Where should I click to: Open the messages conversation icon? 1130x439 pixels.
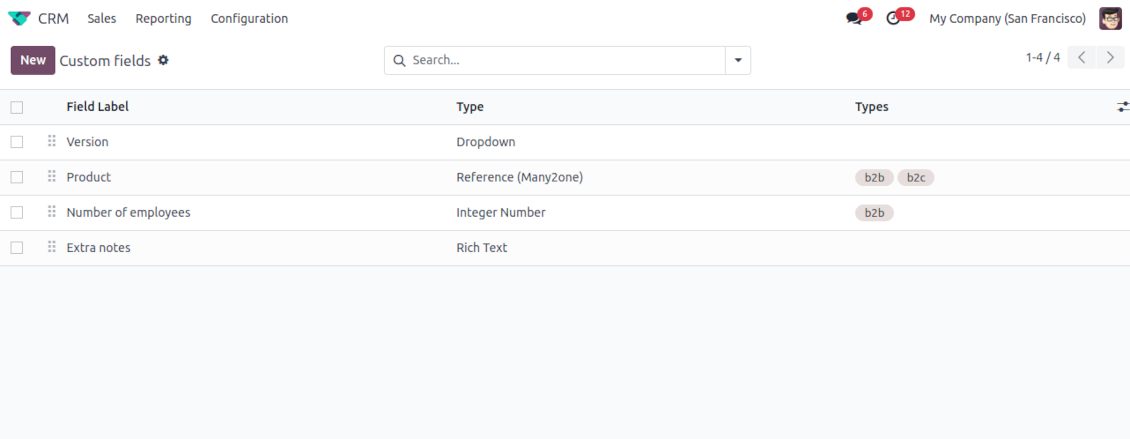pos(854,19)
